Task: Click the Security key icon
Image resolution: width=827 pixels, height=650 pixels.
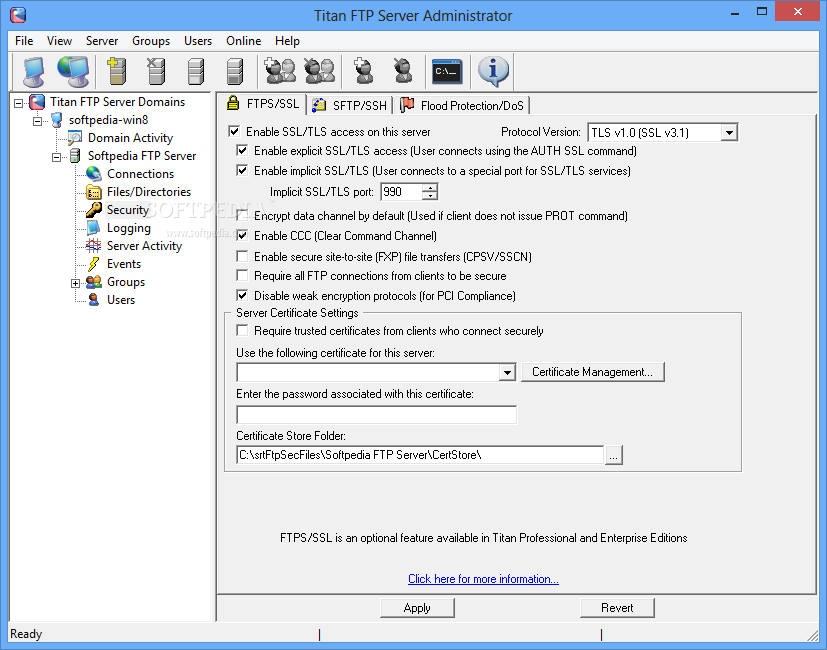Action: 93,209
